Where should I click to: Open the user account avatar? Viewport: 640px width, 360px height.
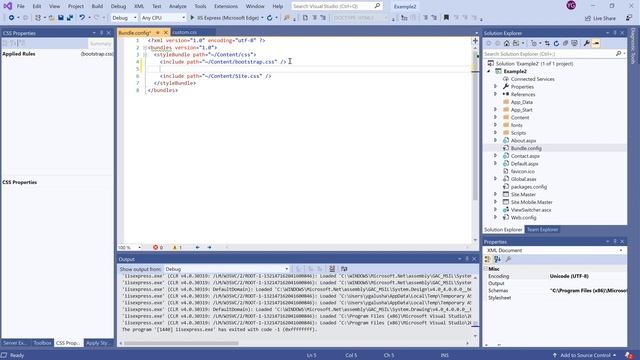click(x=571, y=6)
